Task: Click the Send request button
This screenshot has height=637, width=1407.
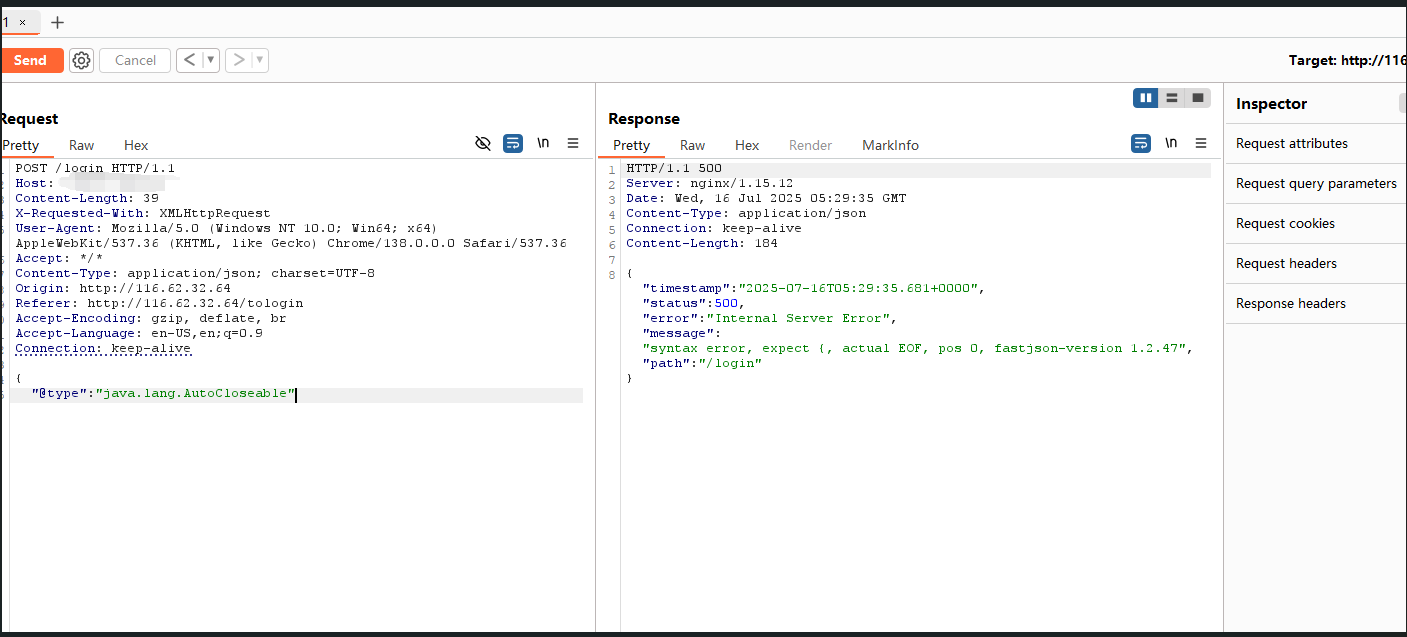Action: (30, 60)
